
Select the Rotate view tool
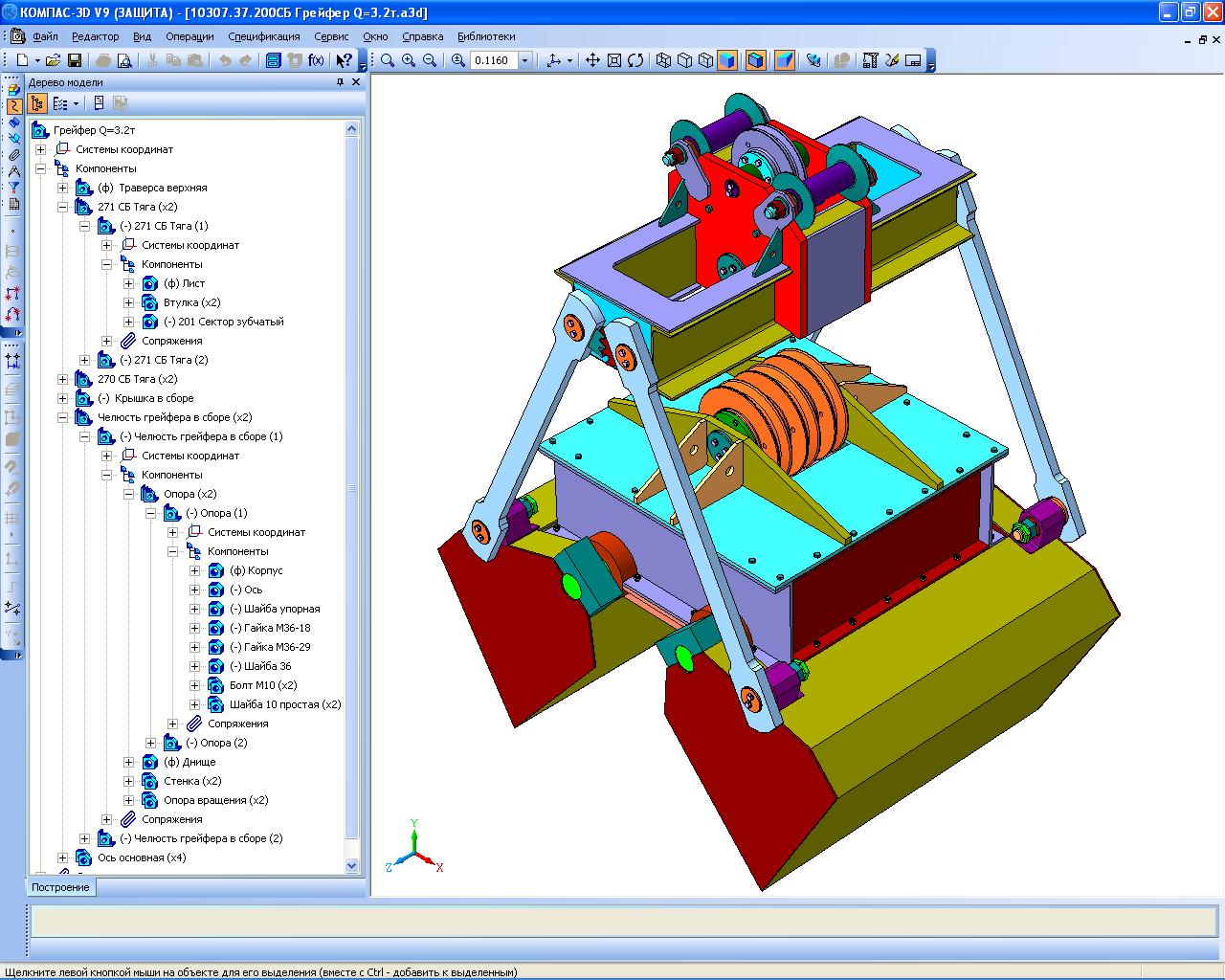pyautogui.click(x=635, y=60)
